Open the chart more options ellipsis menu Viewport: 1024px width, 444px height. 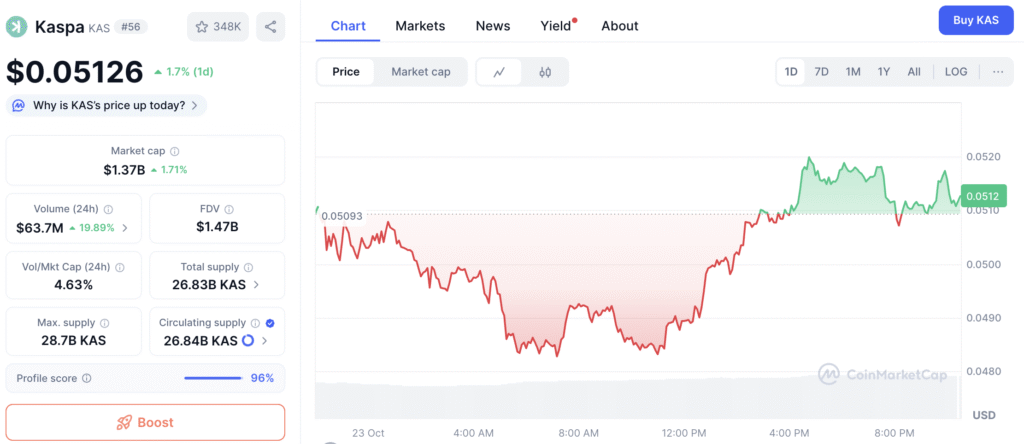997,72
